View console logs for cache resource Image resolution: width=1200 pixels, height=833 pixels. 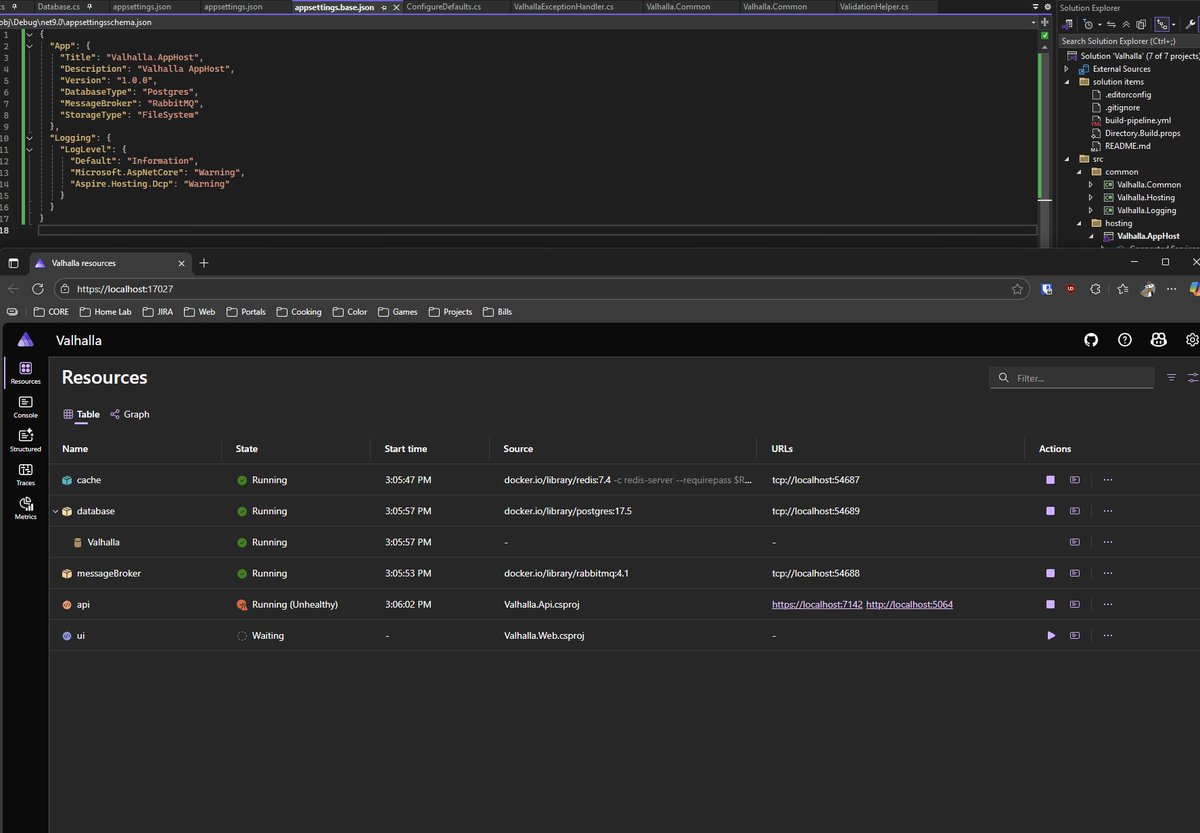coord(1075,480)
